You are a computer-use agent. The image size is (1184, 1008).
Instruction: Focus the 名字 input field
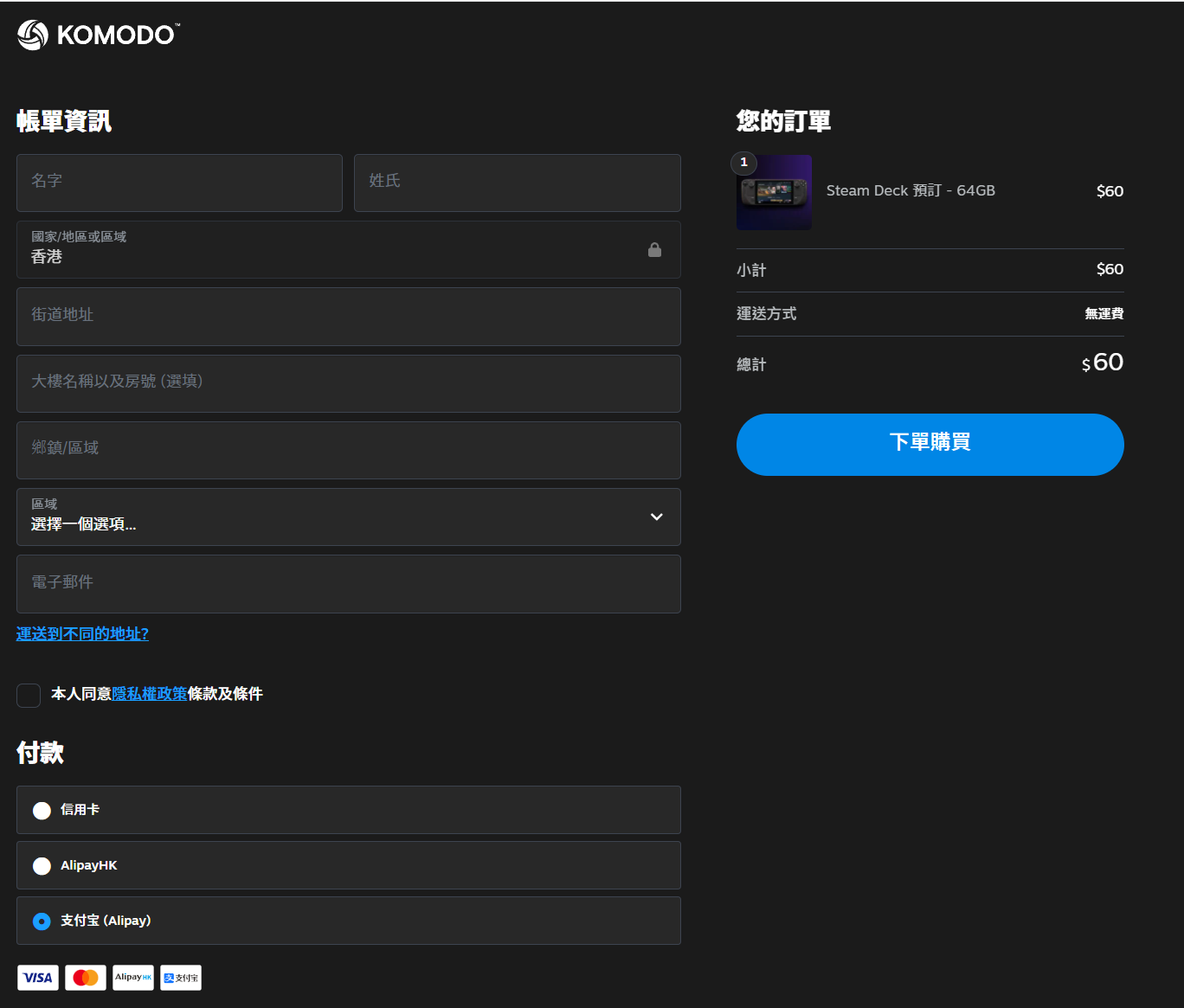179,183
